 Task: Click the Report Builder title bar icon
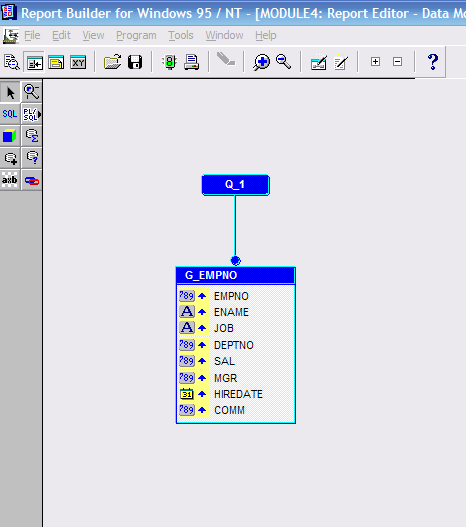[9, 13]
